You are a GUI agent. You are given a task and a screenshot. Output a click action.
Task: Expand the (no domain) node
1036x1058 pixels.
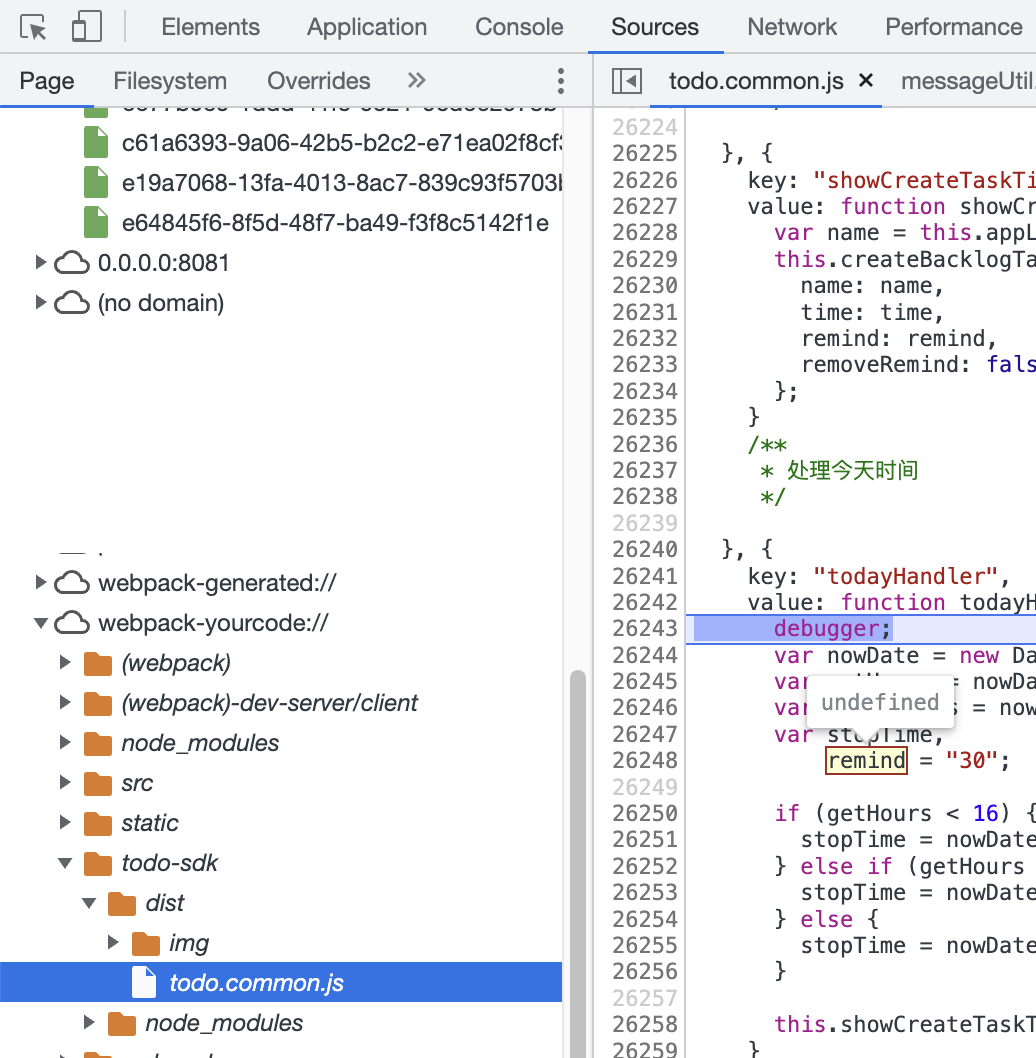point(41,302)
